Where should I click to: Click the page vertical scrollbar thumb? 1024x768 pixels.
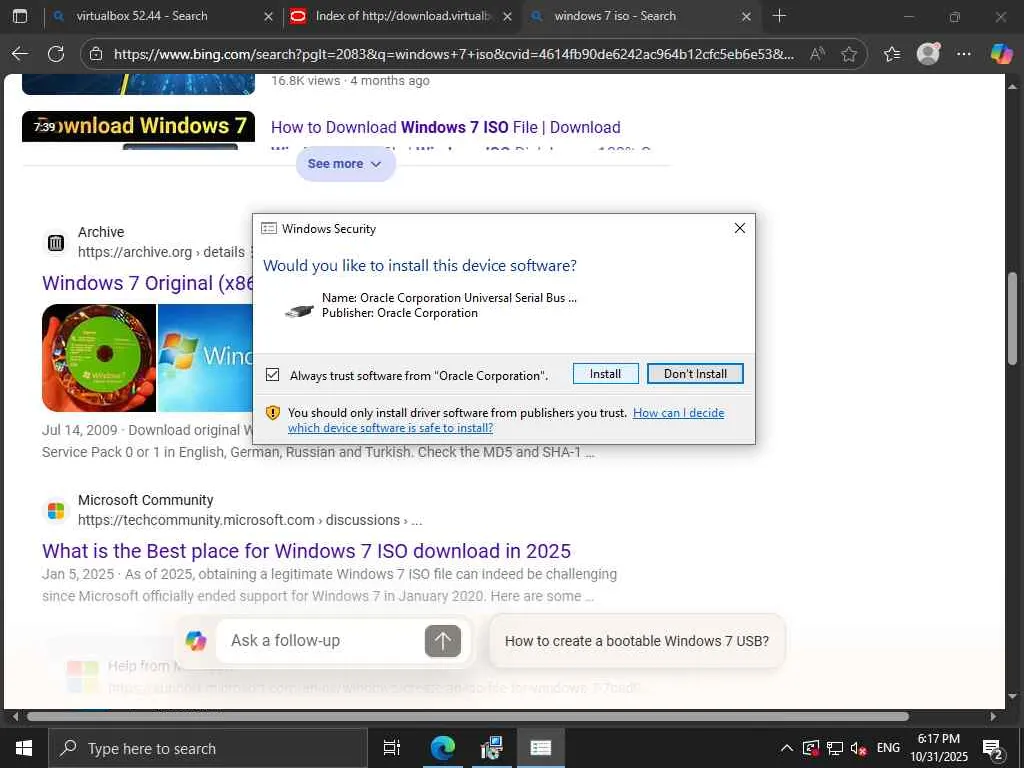pyautogui.click(x=1013, y=319)
